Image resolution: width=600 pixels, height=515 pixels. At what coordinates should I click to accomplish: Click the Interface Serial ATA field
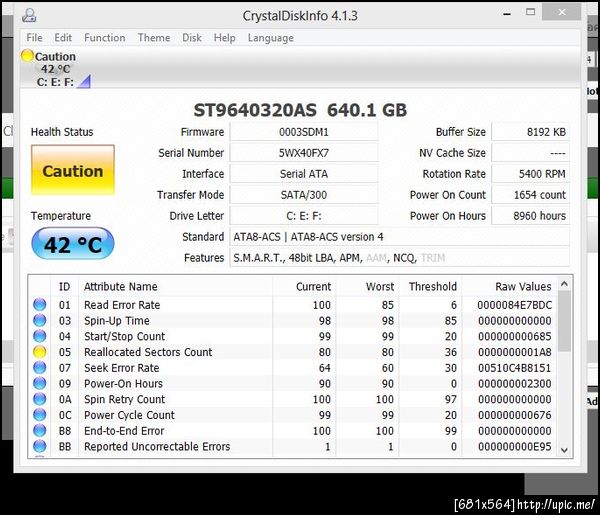coord(304,174)
